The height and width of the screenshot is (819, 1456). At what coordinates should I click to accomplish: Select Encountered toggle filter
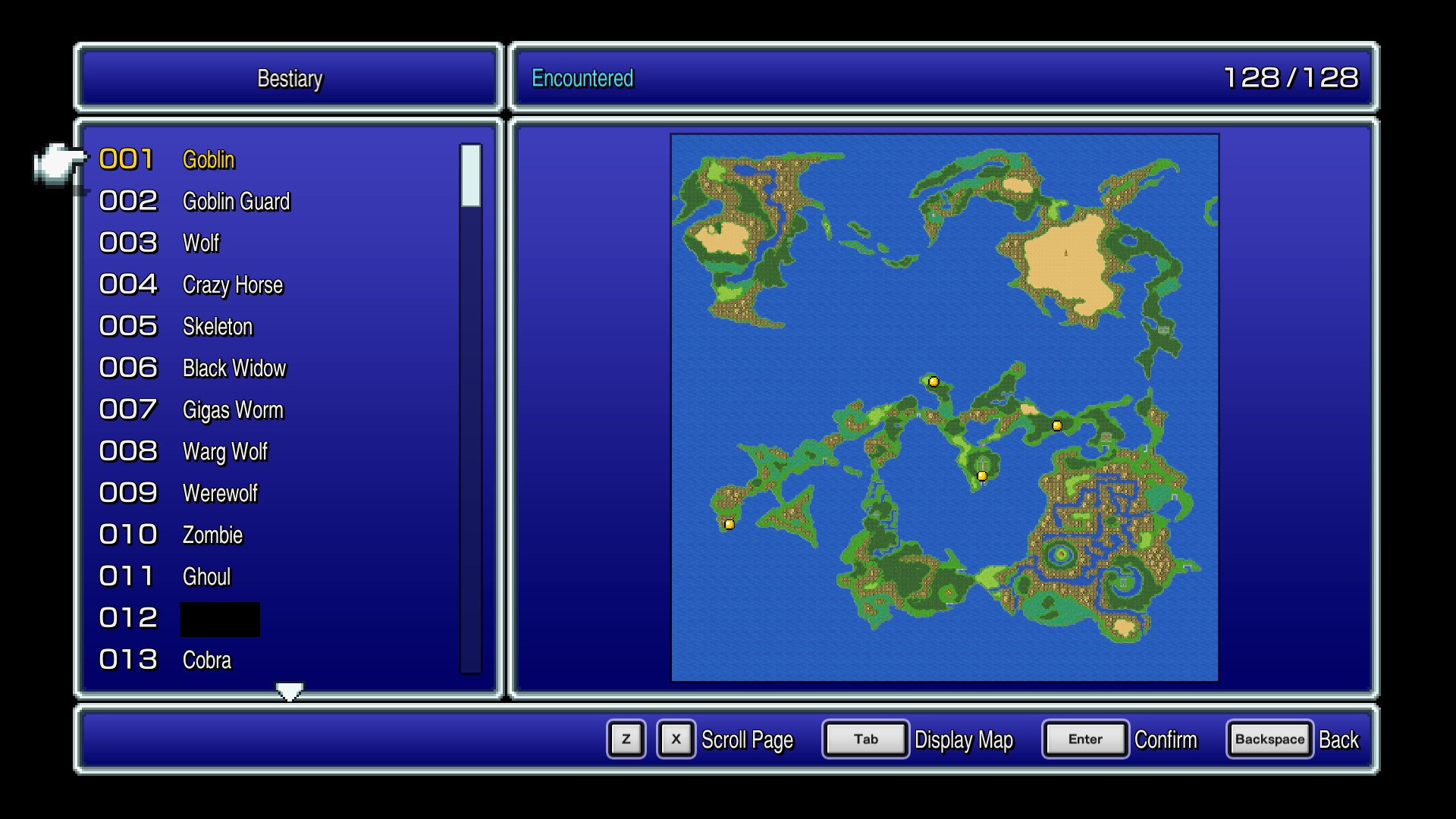tap(583, 78)
